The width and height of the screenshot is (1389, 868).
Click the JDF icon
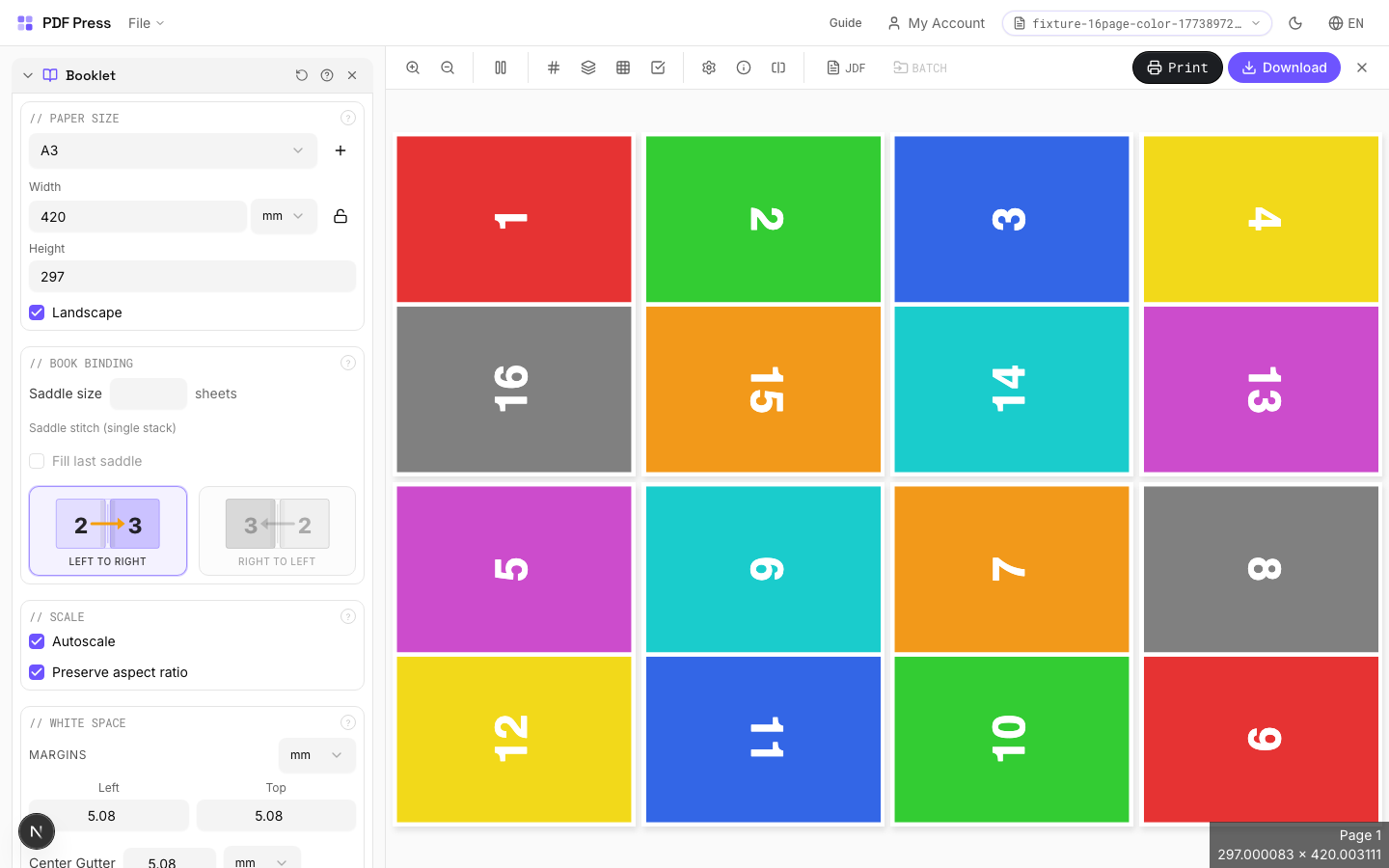[846, 68]
